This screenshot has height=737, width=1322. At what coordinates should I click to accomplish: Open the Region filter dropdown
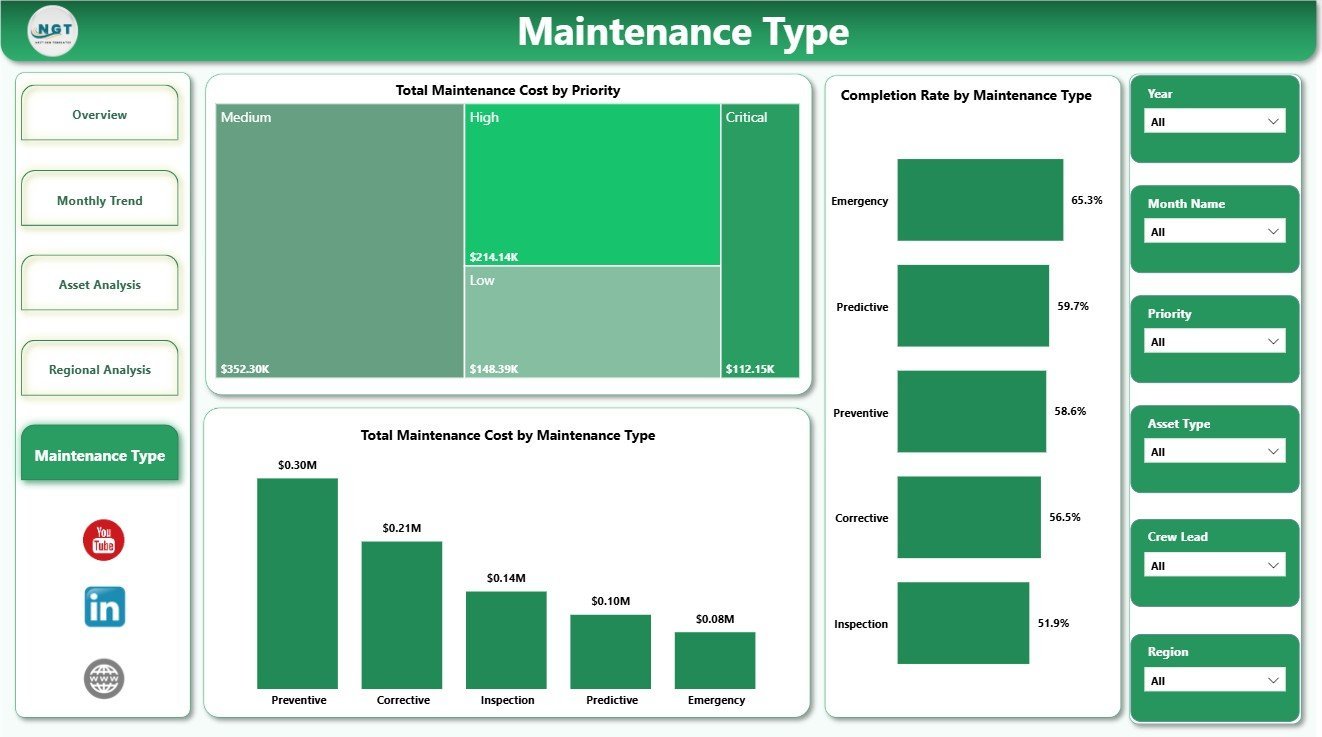(1214, 680)
